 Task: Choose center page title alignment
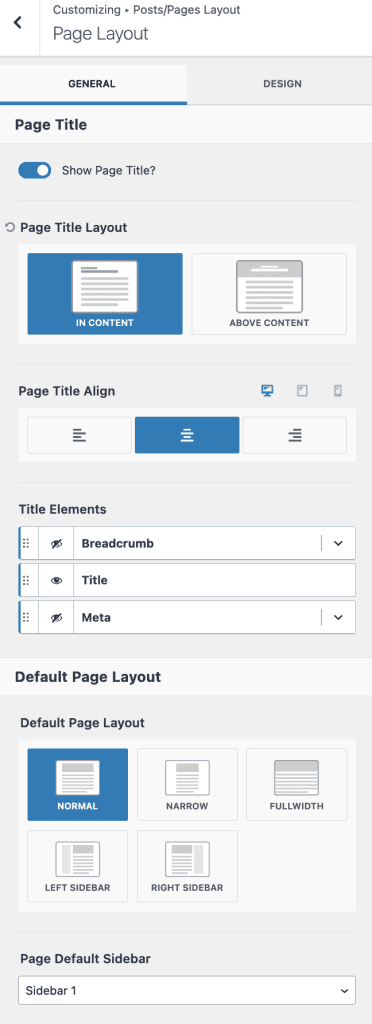coord(187,435)
